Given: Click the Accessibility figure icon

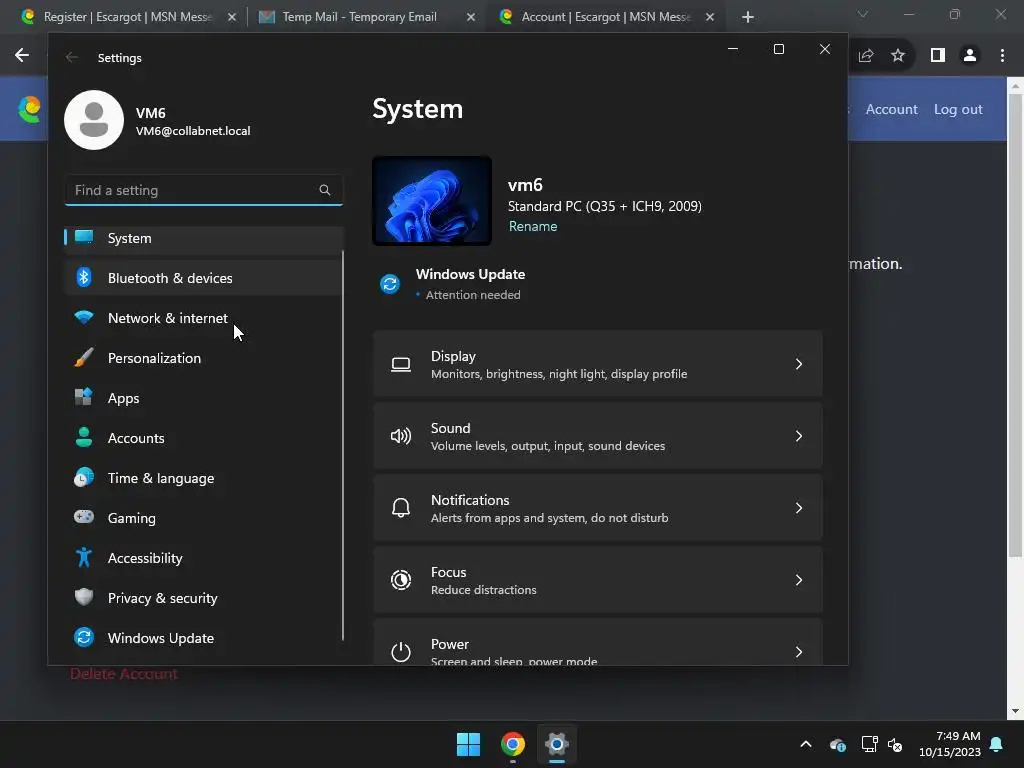Looking at the screenshot, I should point(84,557).
